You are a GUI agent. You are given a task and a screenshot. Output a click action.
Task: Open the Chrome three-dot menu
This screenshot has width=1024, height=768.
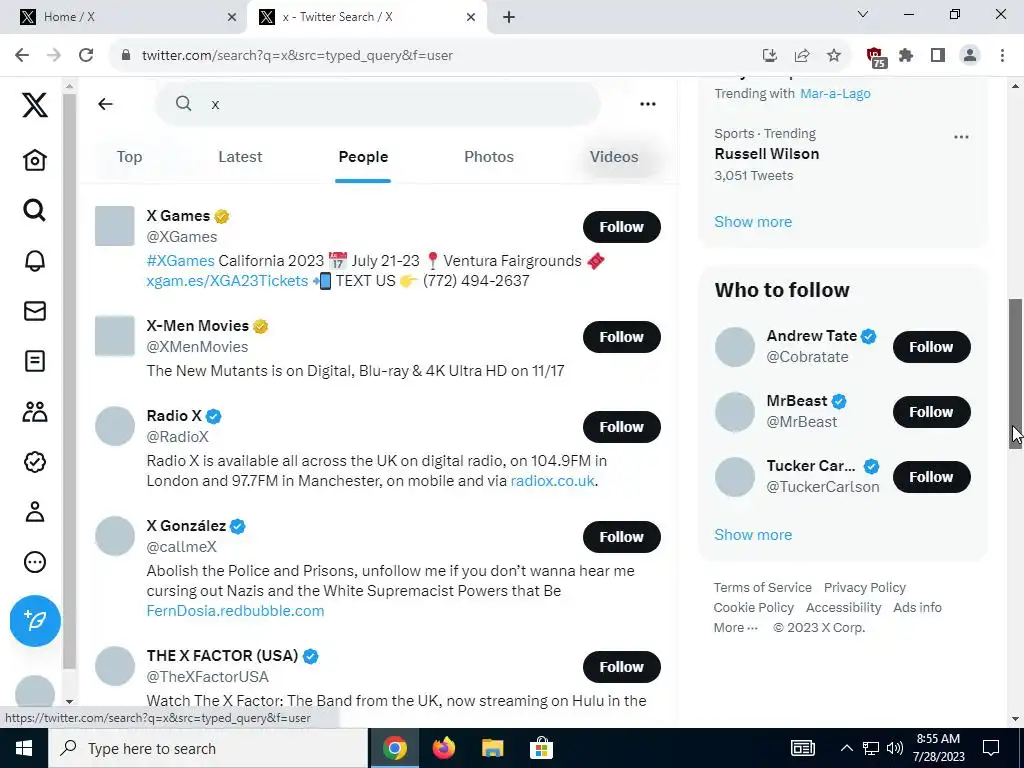pos(1002,56)
